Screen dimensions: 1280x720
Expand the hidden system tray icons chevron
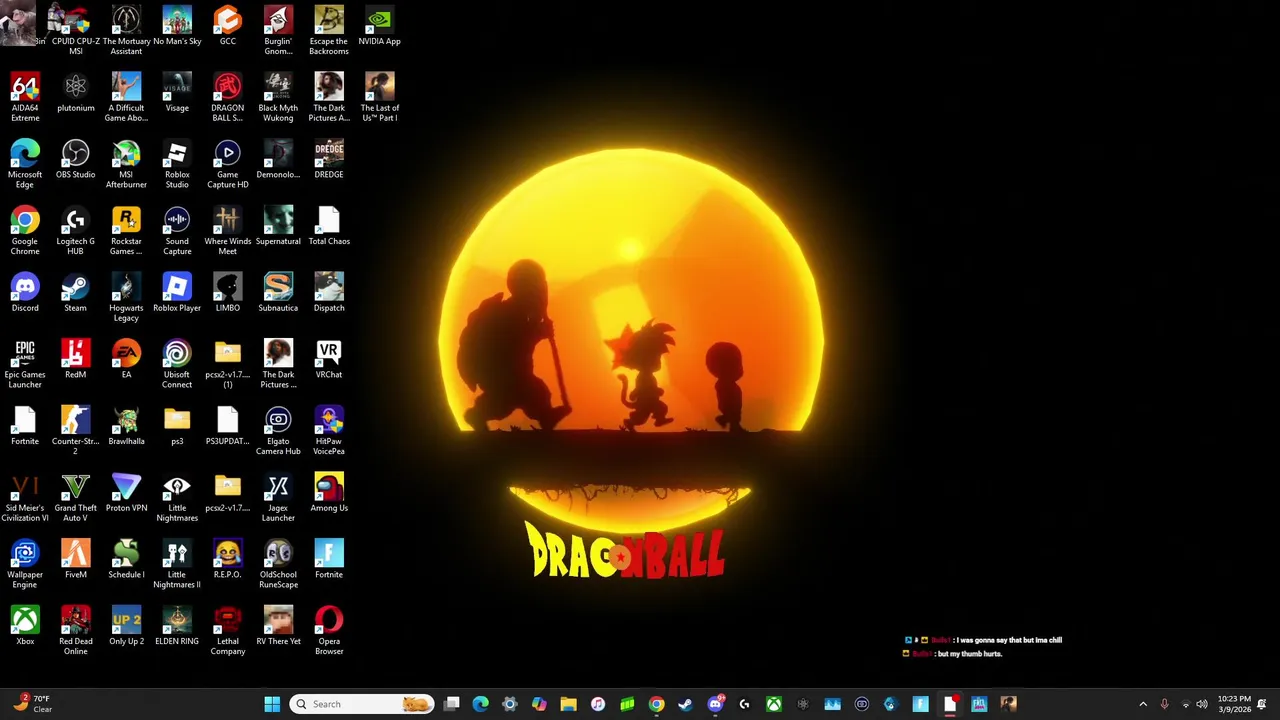click(1143, 704)
